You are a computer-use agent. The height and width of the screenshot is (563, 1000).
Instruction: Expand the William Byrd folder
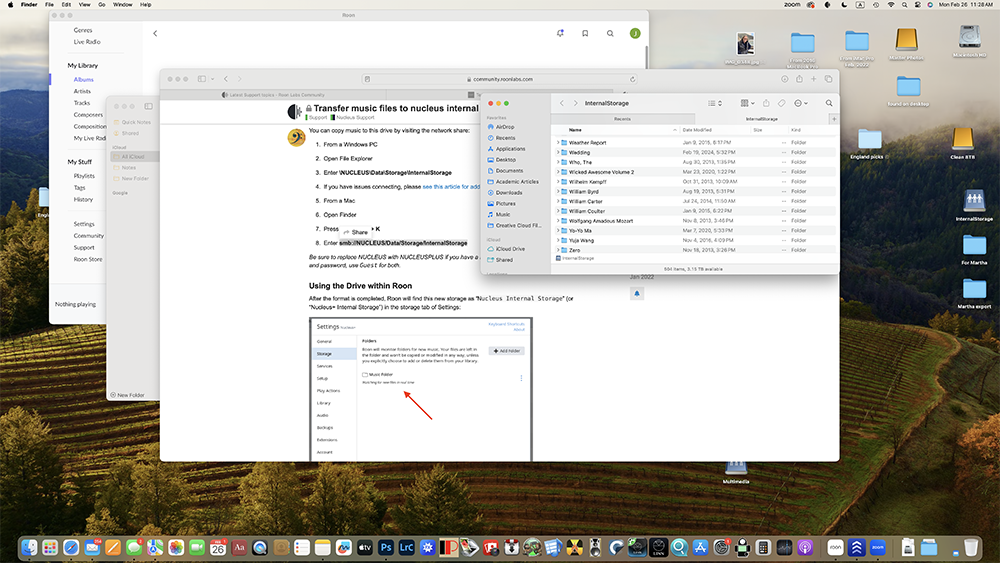click(x=558, y=191)
